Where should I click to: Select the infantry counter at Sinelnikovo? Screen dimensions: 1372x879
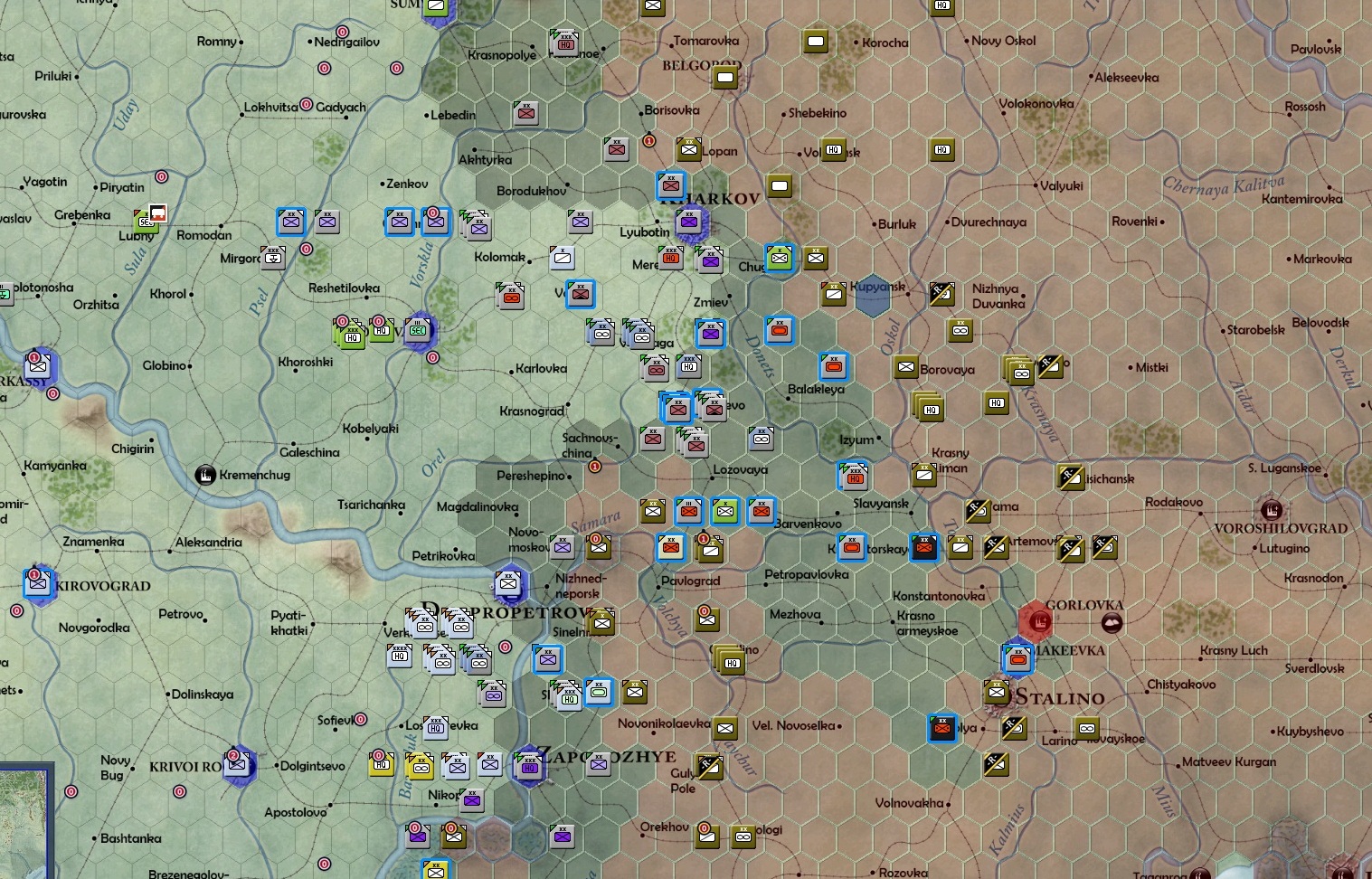pos(601,621)
